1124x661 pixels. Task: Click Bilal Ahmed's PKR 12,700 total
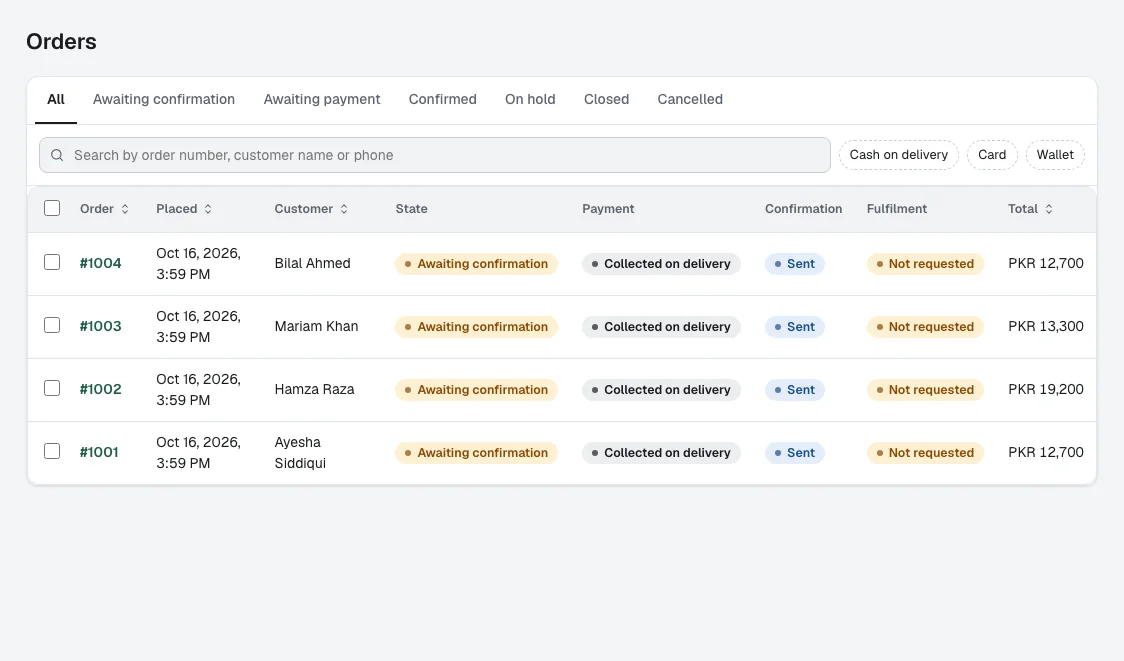click(x=1046, y=263)
